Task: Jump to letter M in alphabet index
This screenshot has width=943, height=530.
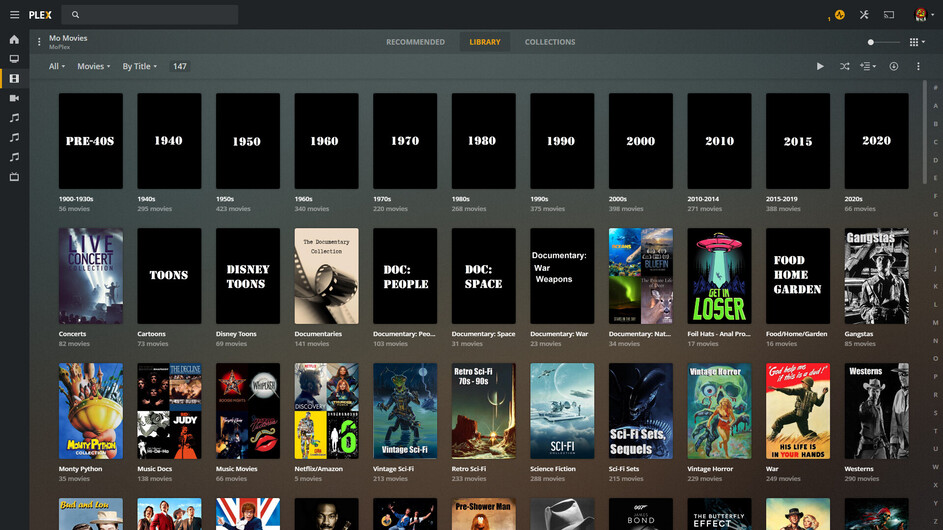Action: (935, 322)
